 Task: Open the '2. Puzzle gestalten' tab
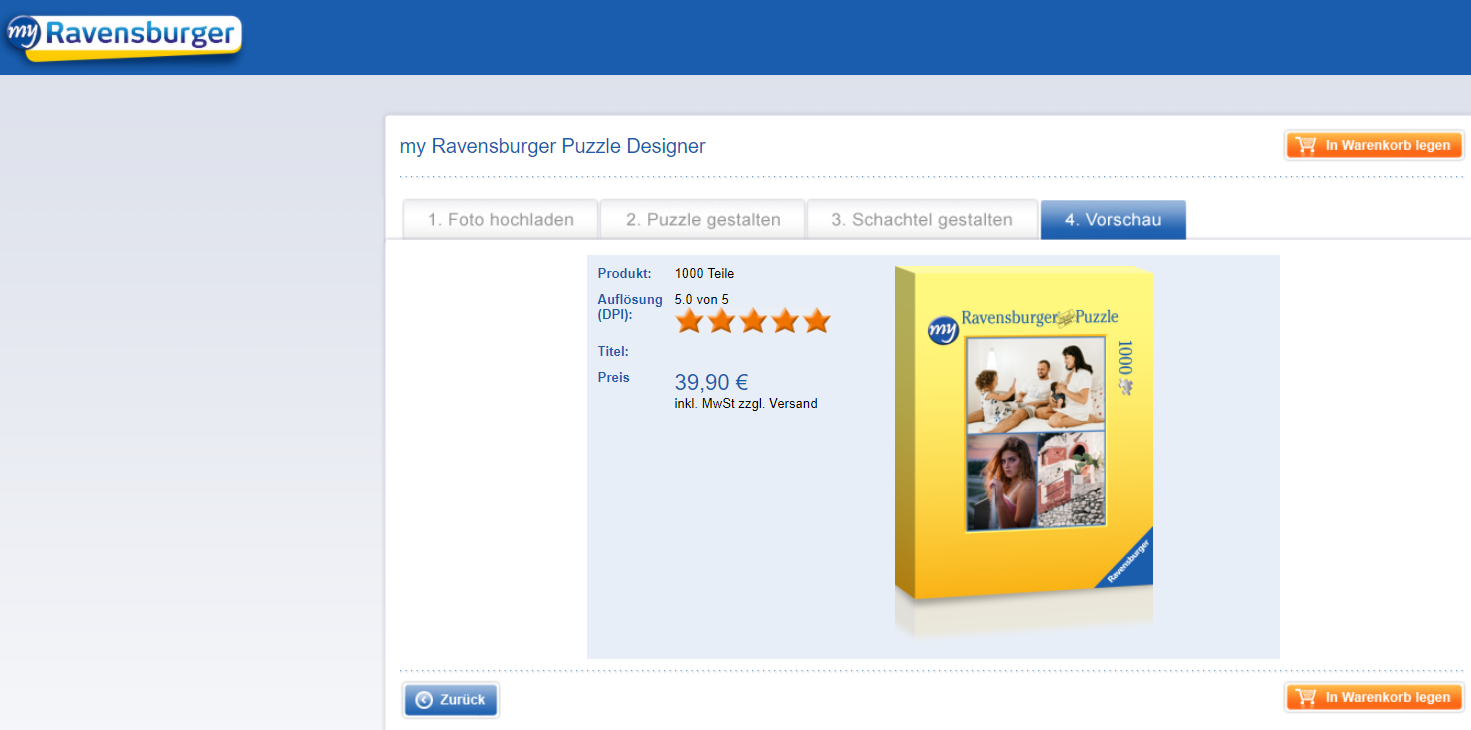click(x=703, y=220)
